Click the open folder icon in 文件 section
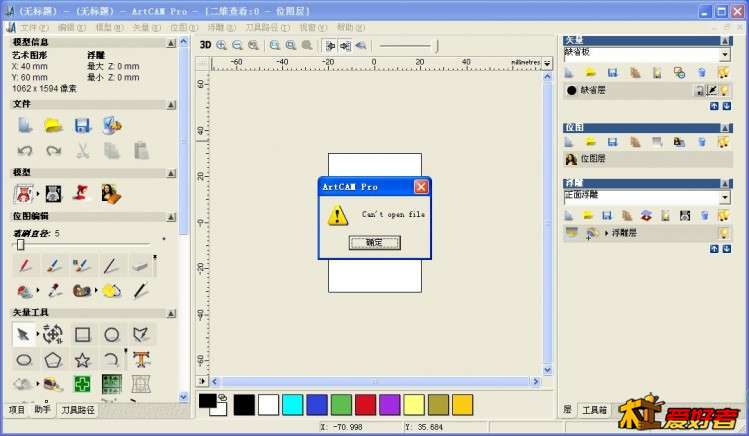The height and width of the screenshot is (436, 749). [x=54, y=126]
